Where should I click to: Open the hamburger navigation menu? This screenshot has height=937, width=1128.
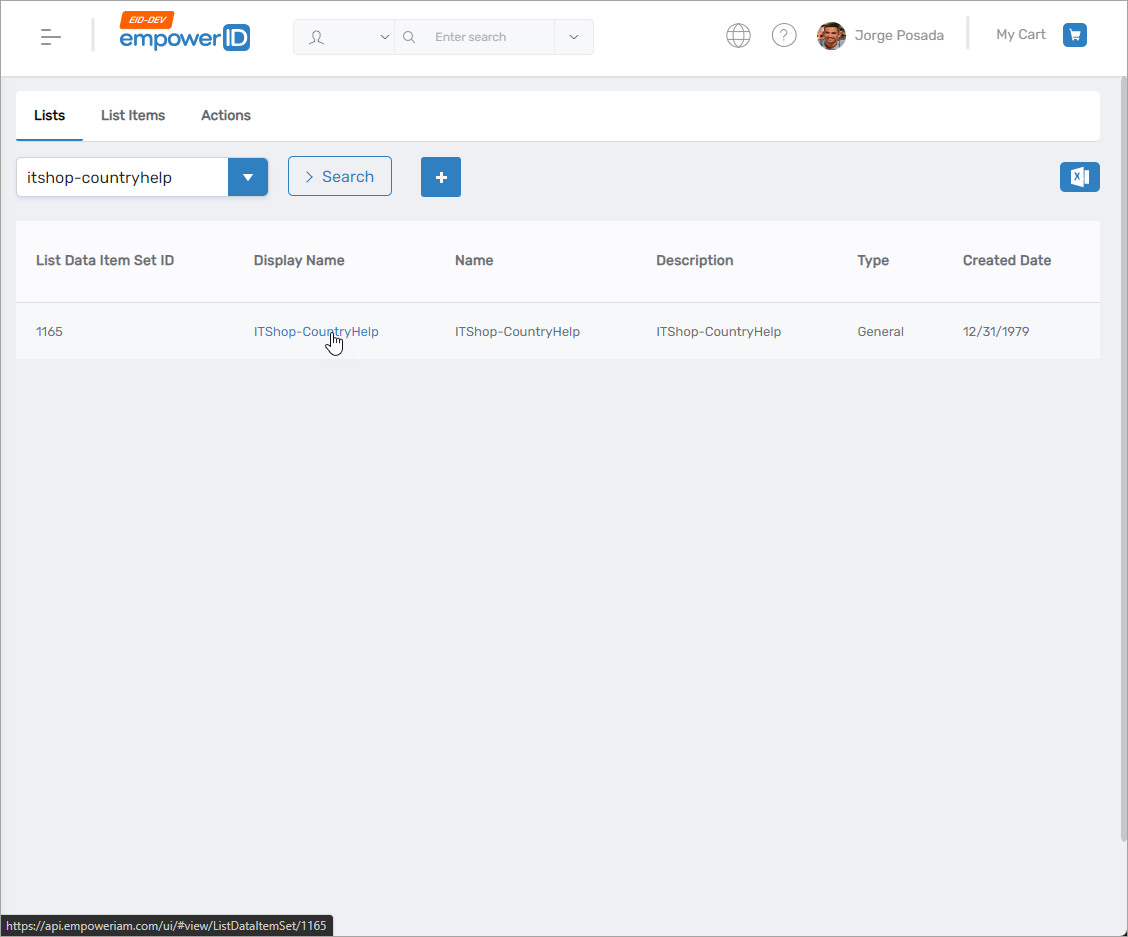coord(48,35)
